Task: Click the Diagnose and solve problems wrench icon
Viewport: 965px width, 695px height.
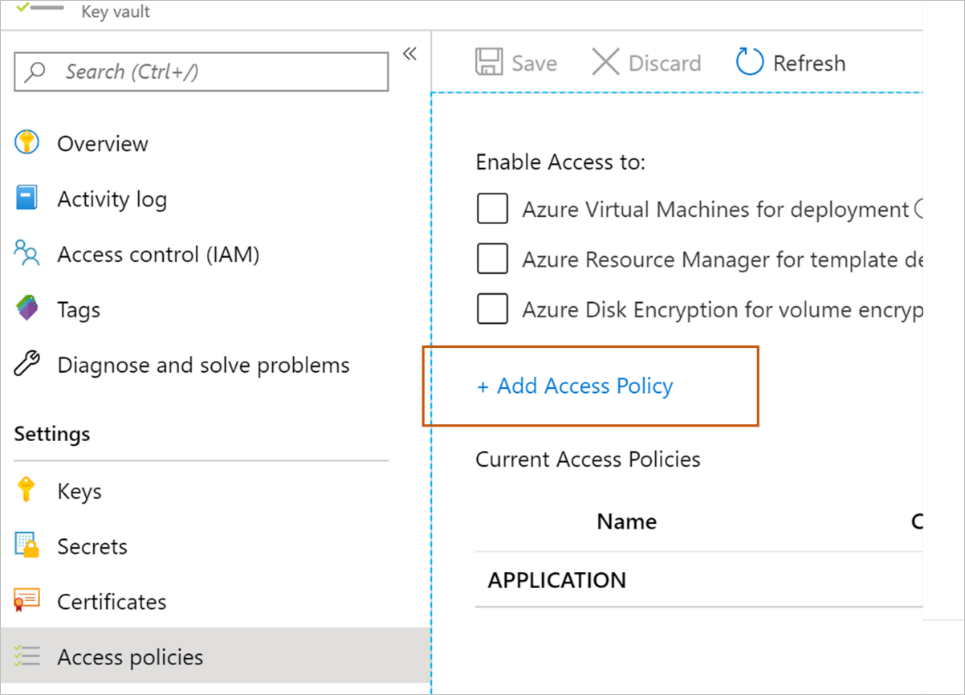Action: point(26,365)
